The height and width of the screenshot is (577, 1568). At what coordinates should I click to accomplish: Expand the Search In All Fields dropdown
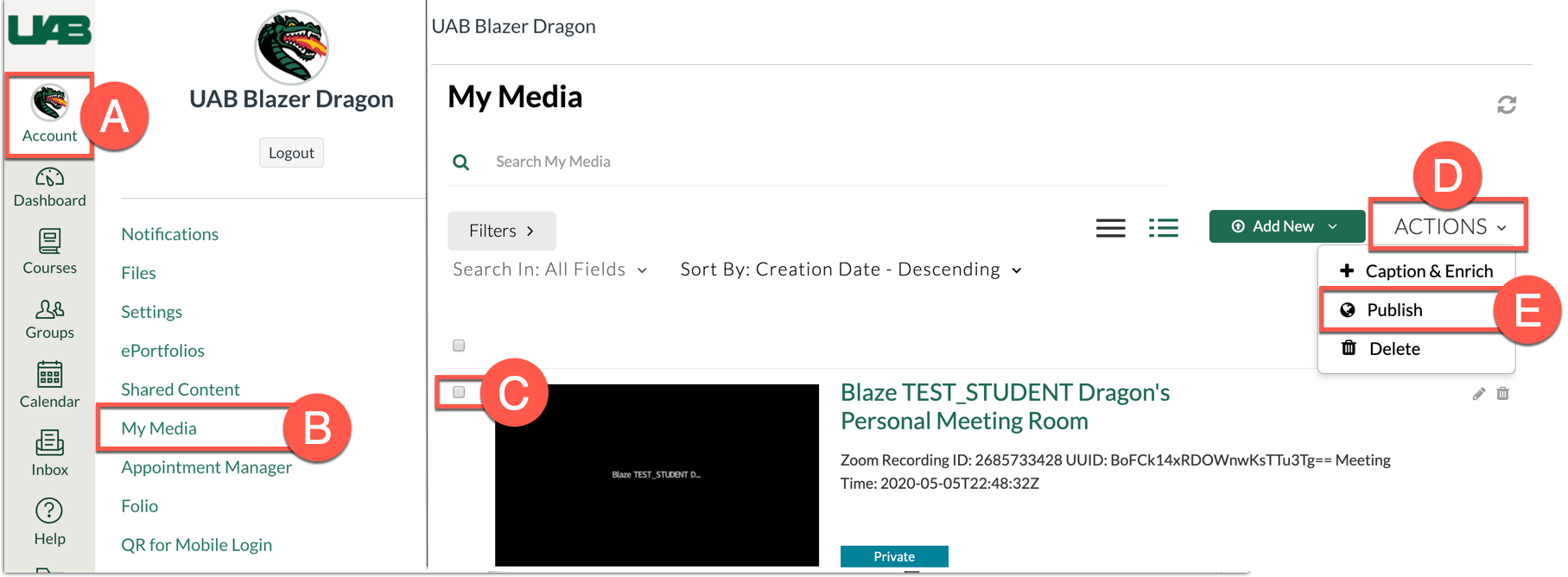[x=549, y=269]
